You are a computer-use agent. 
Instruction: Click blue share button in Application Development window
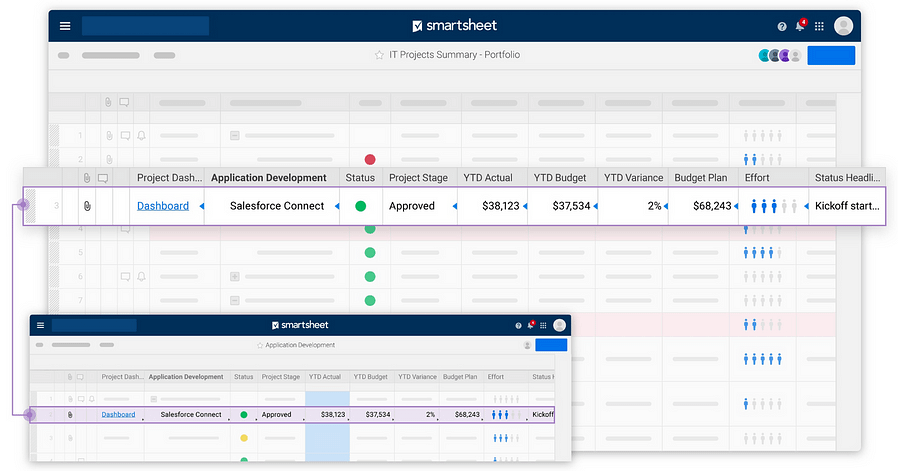[551, 345]
